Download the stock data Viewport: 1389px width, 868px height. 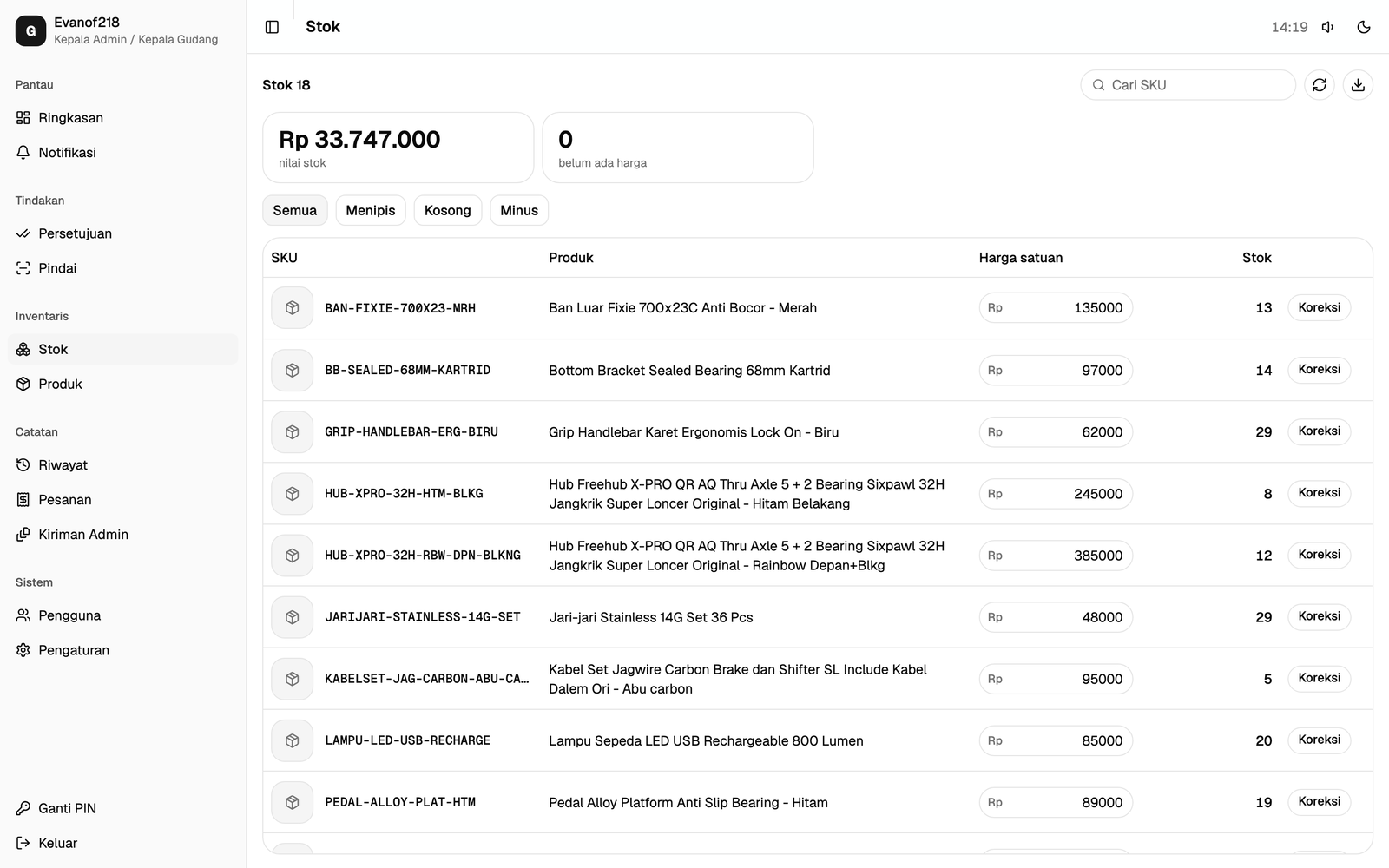(x=1358, y=85)
